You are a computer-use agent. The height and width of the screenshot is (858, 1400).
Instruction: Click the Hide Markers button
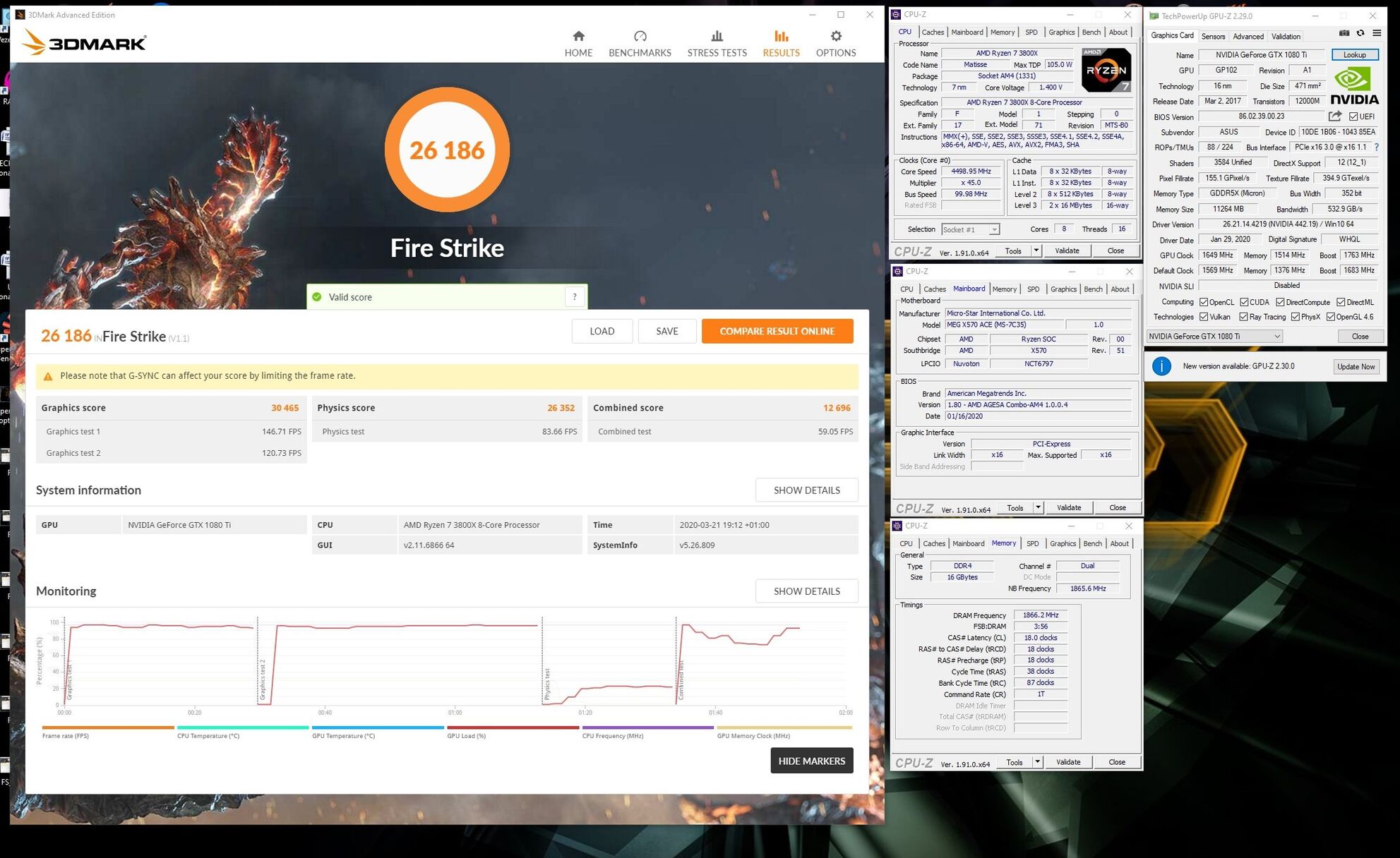tap(811, 761)
